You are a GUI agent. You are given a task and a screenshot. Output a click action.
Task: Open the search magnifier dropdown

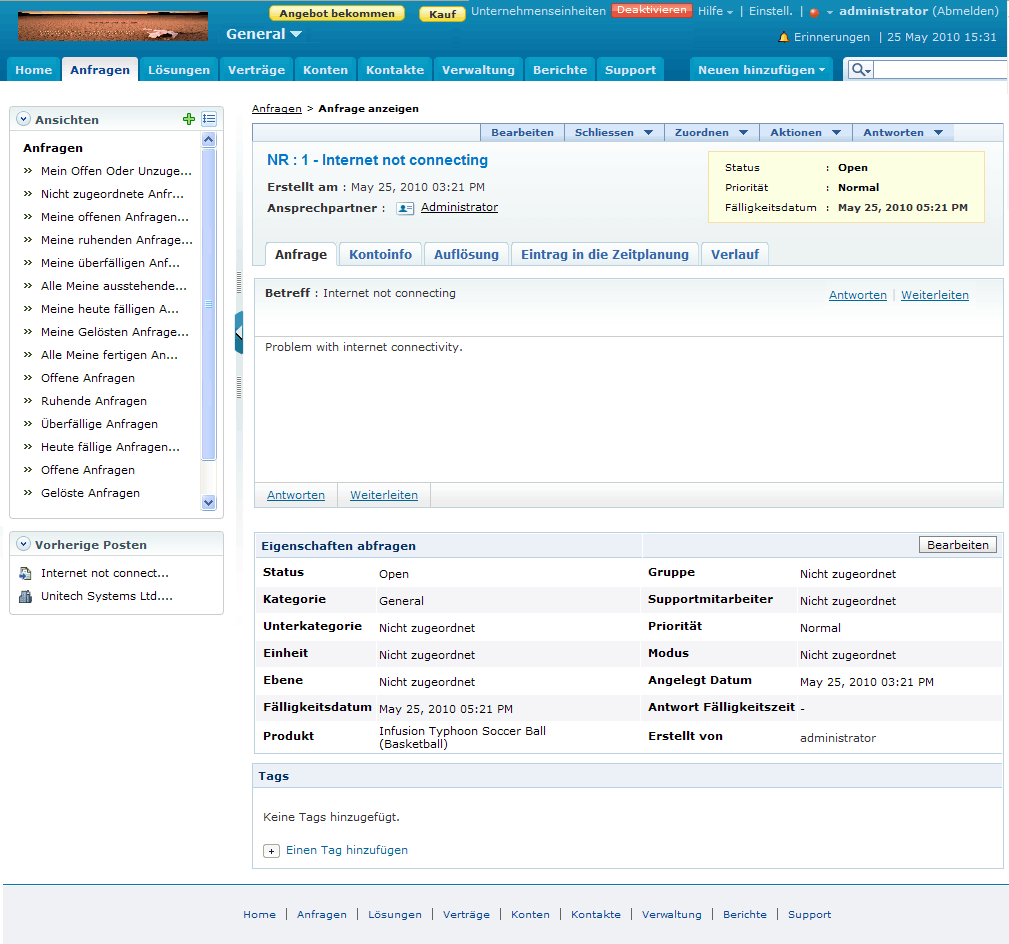click(860, 69)
